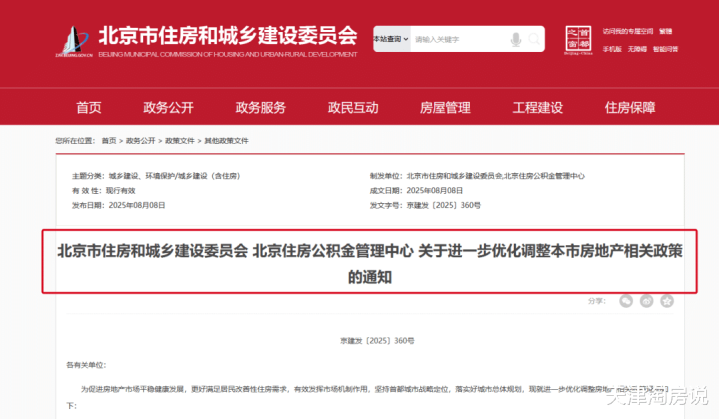Share the article via the Weibo icon
The height and width of the screenshot is (419, 719).
(x=647, y=301)
